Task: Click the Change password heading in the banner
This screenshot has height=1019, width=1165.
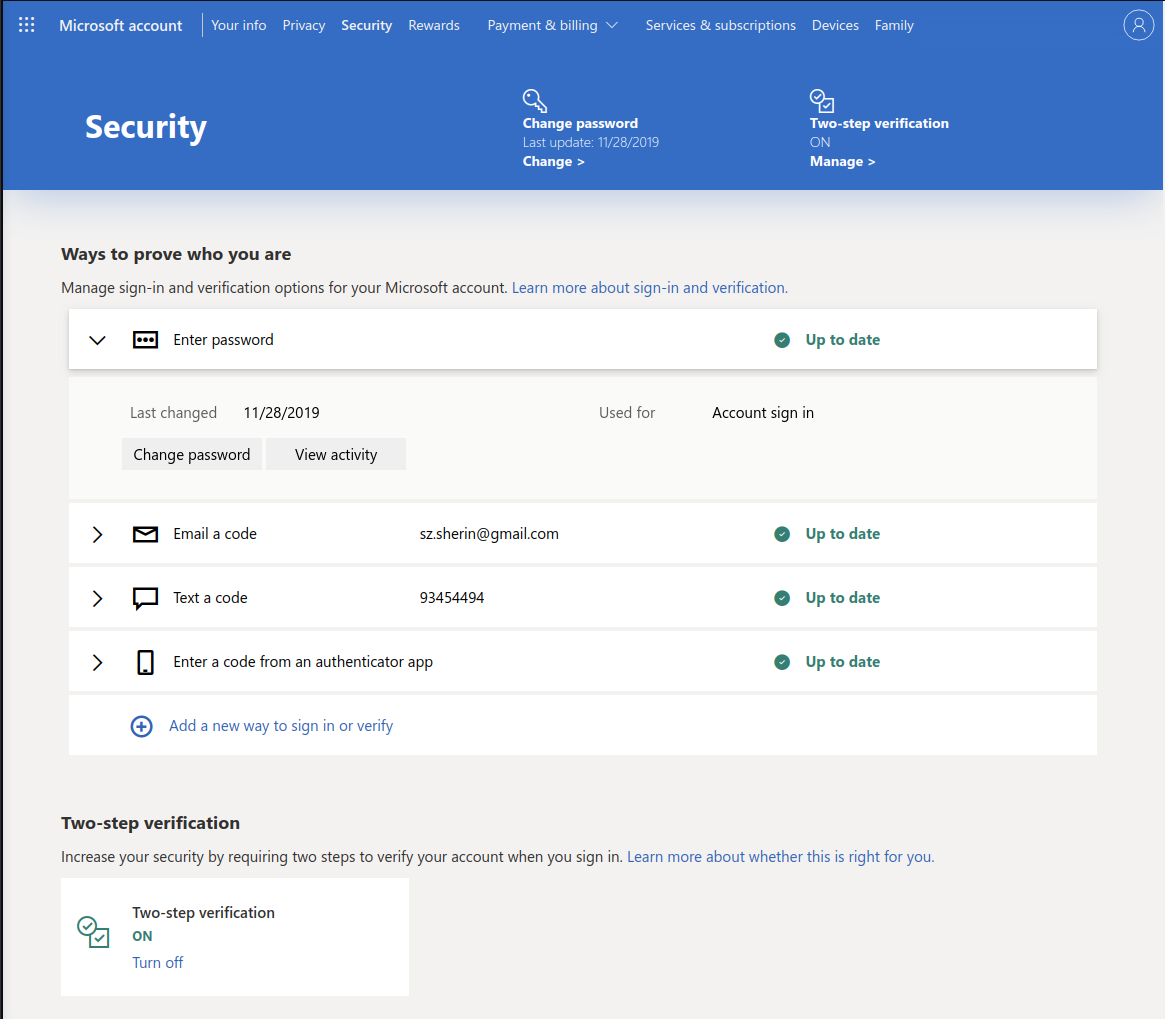Action: click(580, 123)
